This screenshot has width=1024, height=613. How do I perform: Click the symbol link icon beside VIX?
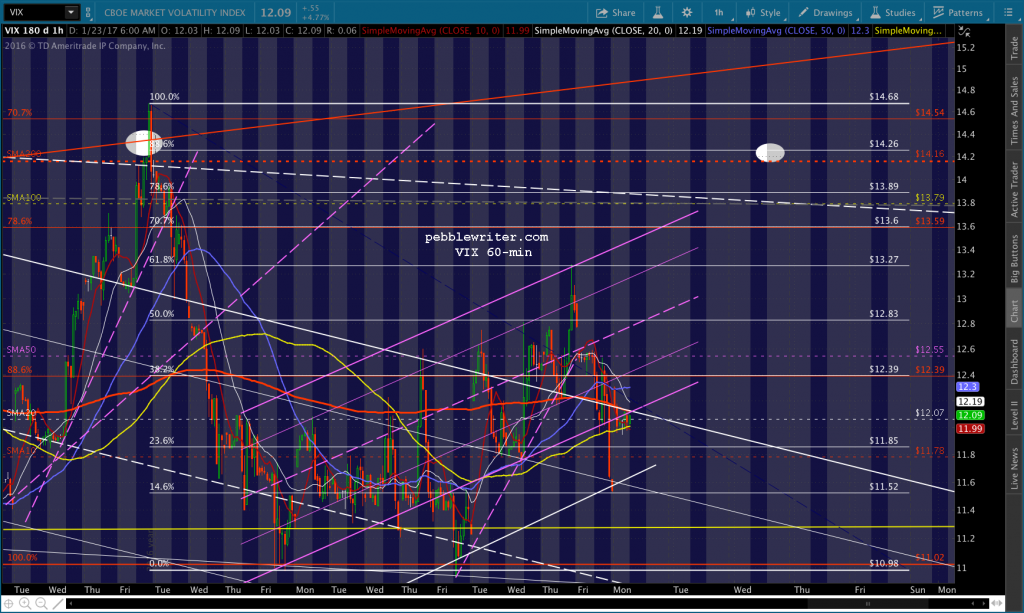[88, 12]
